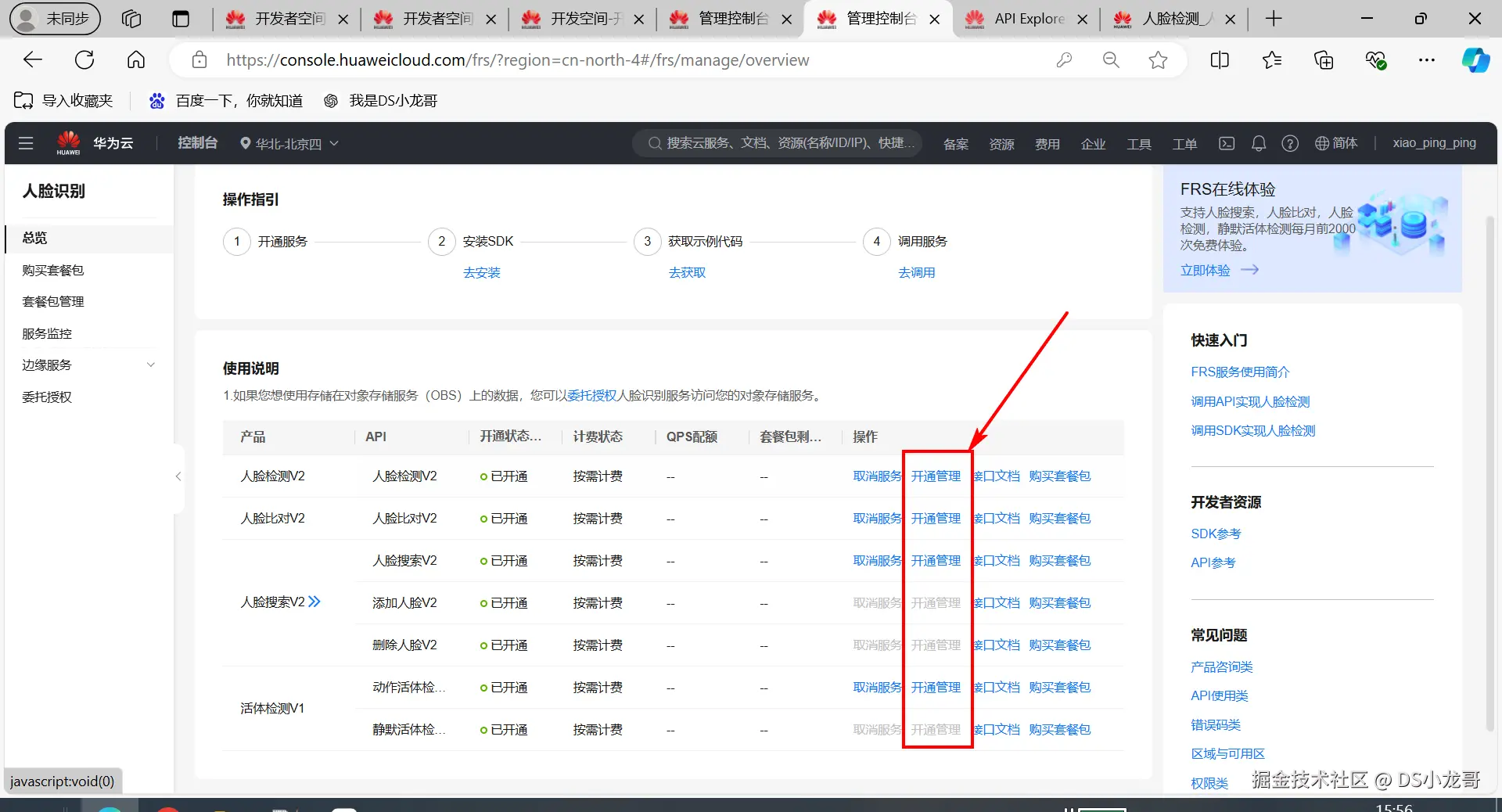The width and height of the screenshot is (1502, 812).
Task: Switch to the API Explorer tab
Action: 1026,19
